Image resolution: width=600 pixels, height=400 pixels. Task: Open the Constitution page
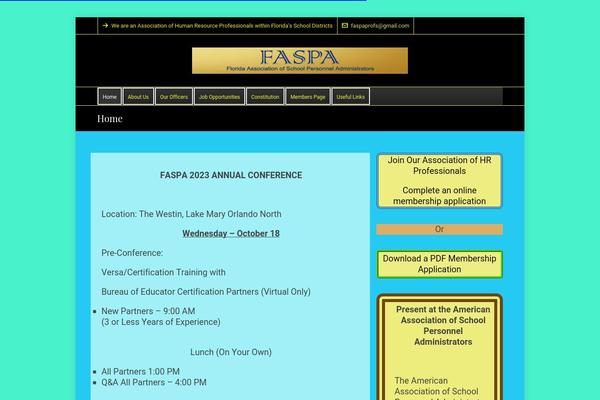pos(265,97)
